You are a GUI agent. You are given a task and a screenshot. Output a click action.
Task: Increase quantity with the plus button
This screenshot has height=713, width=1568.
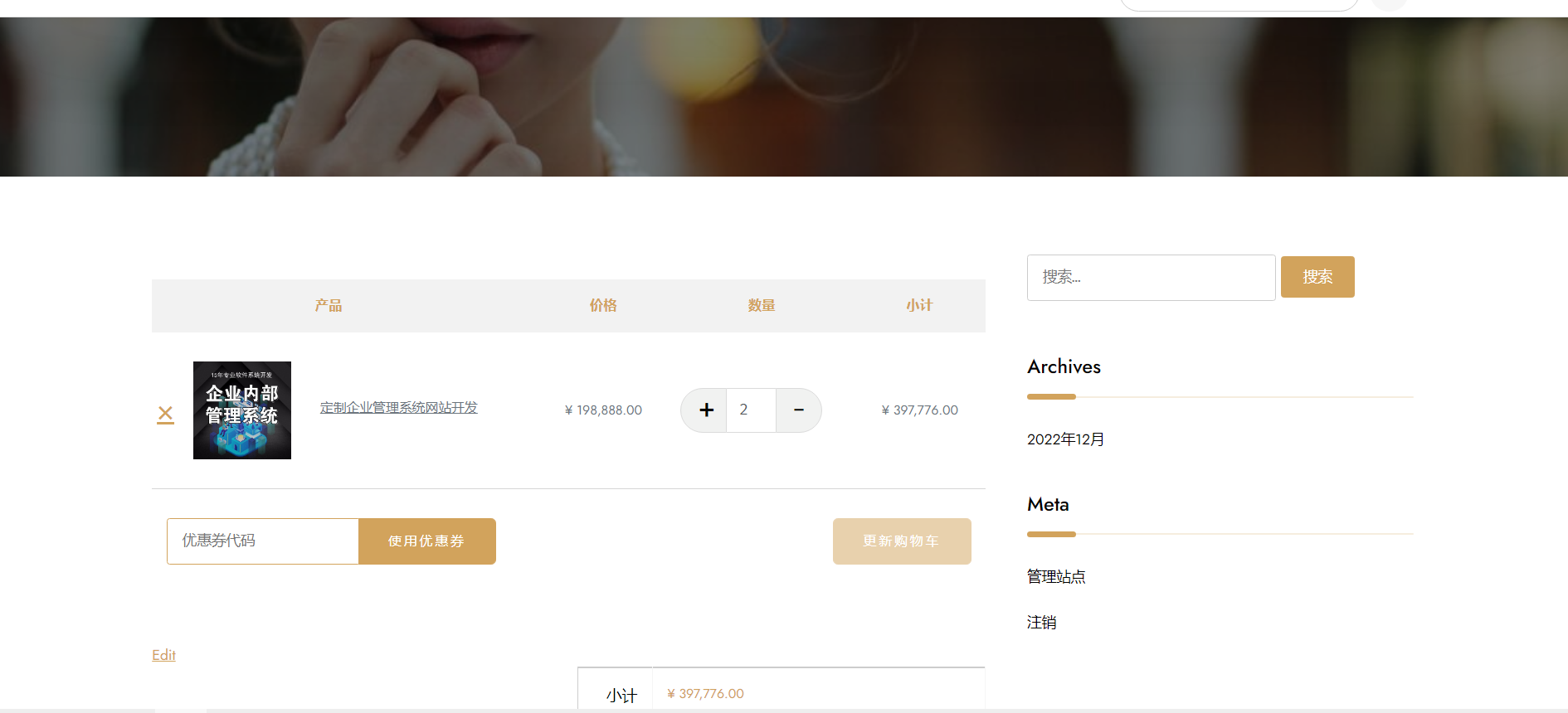click(705, 410)
